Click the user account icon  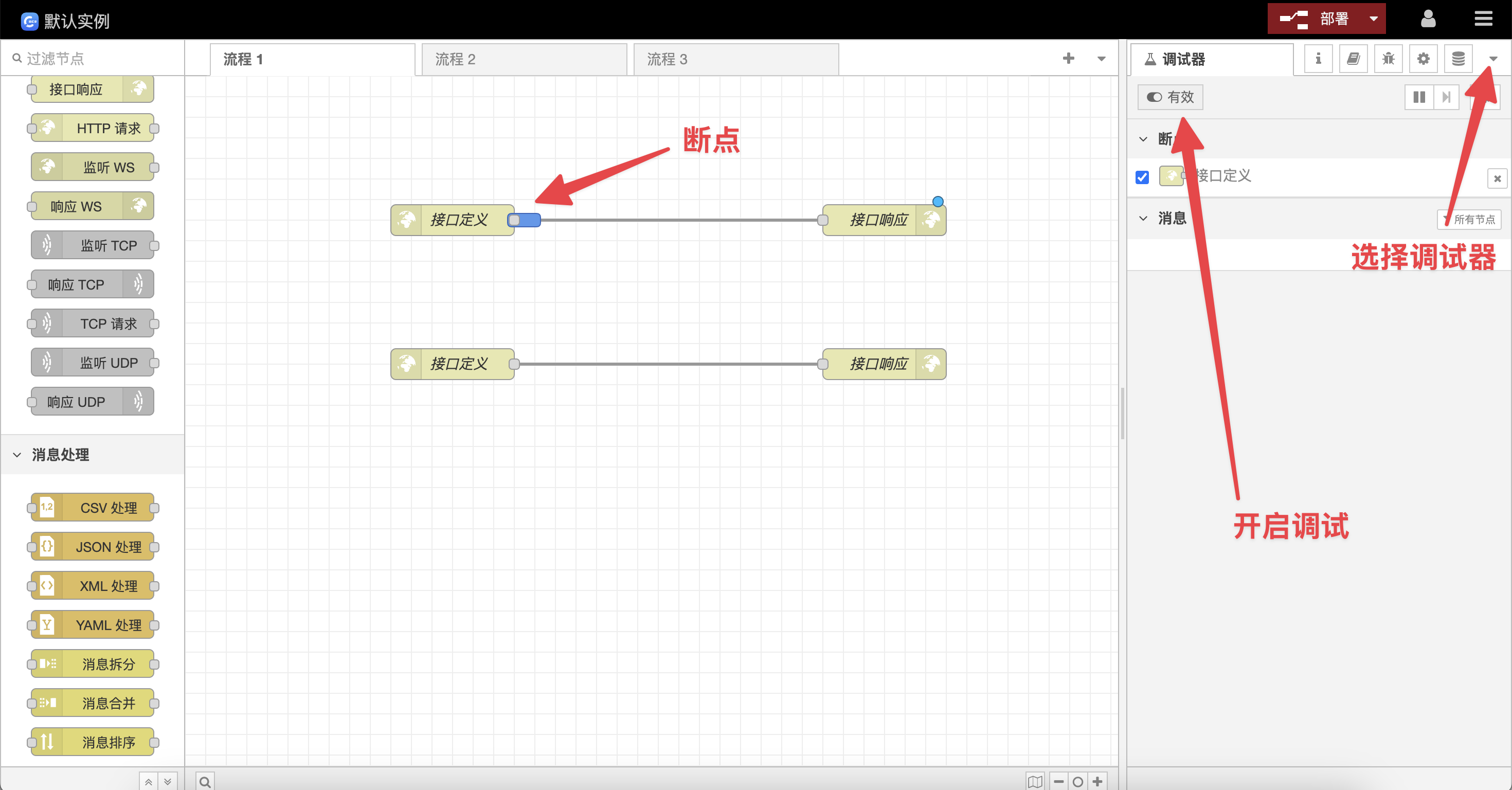click(x=1428, y=20)
